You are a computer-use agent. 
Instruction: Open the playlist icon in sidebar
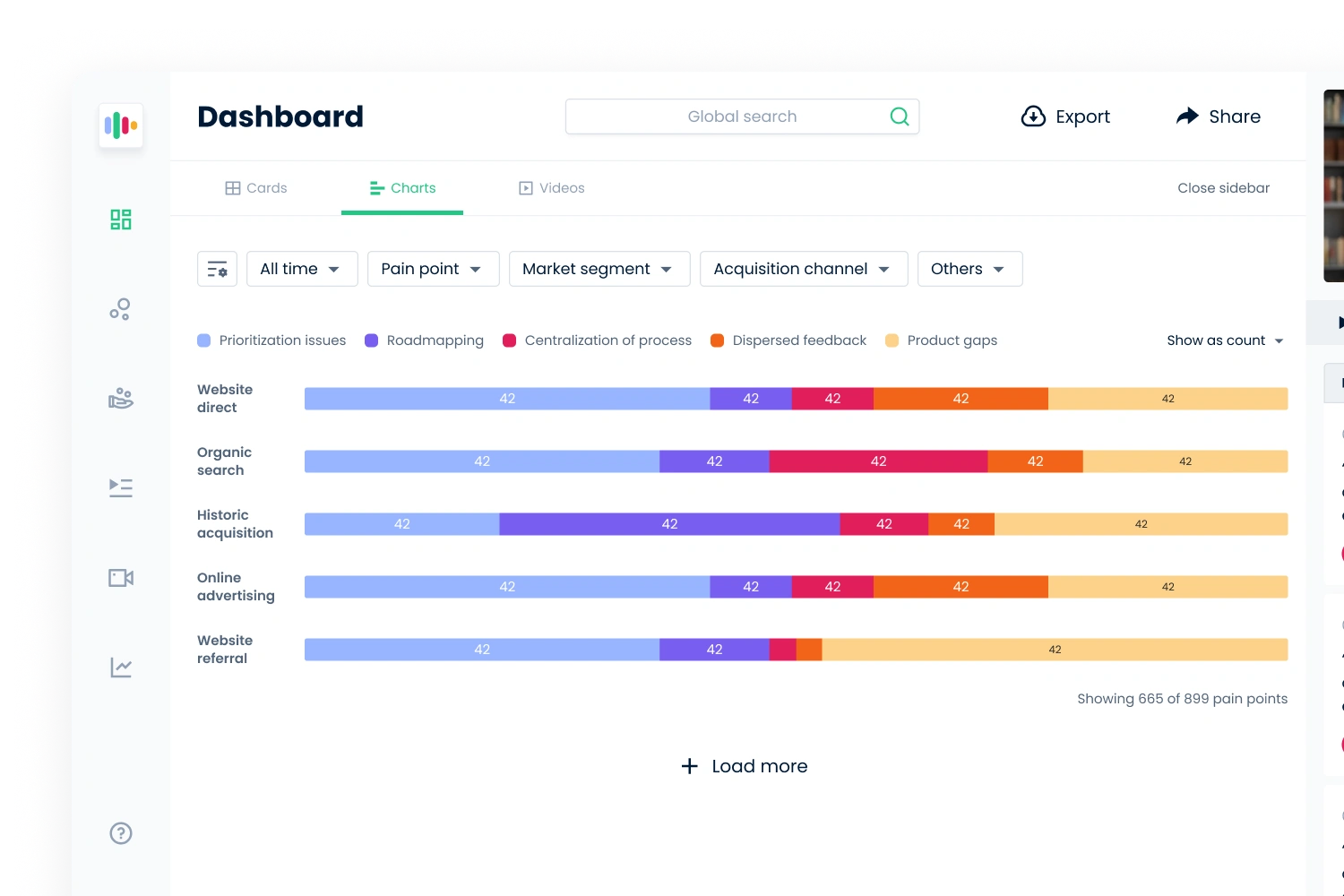pos(121,487)
